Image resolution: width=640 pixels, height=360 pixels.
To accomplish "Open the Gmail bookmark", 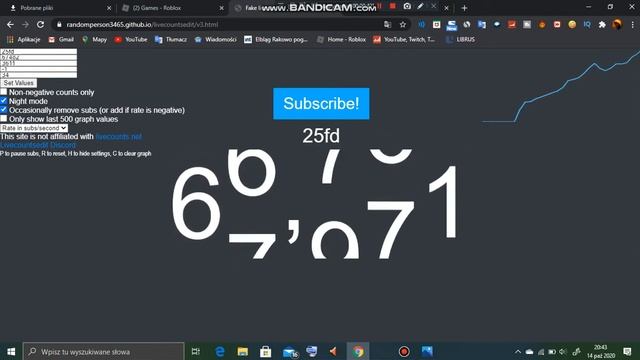I will coord(61,40).
